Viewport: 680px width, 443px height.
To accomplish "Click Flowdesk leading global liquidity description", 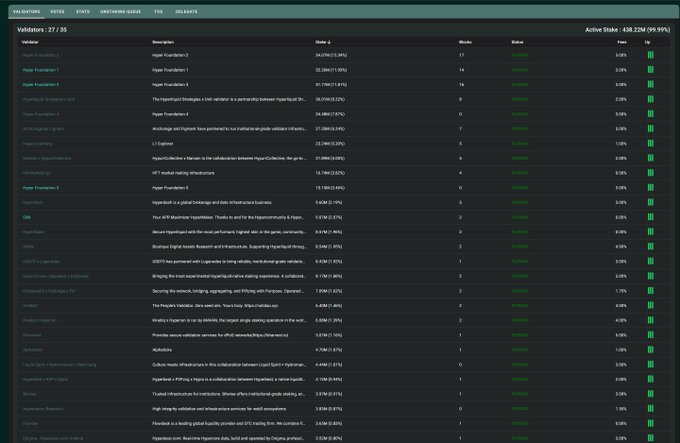I will click(229, 423).
